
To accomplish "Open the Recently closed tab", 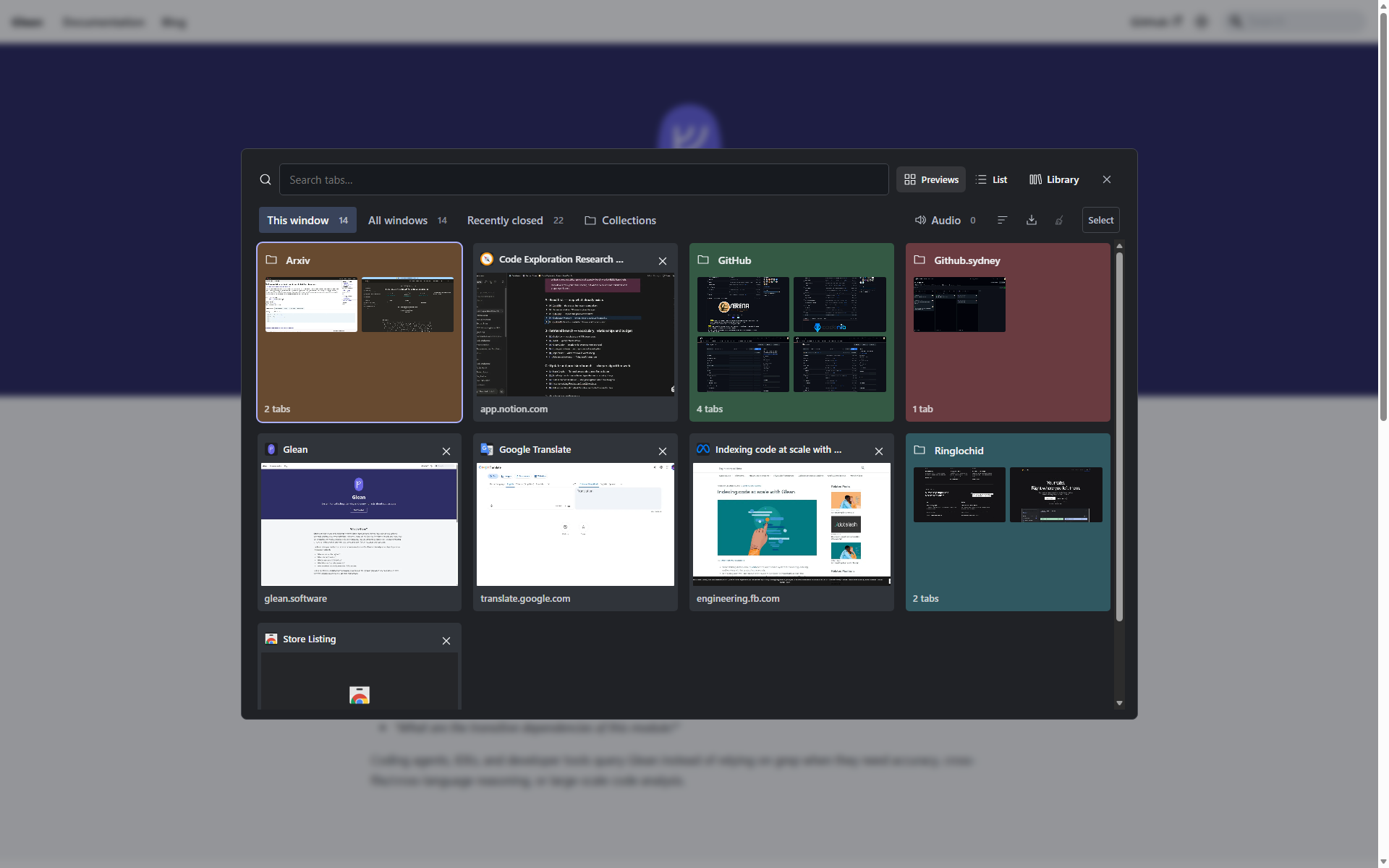I will click(515, 220).
